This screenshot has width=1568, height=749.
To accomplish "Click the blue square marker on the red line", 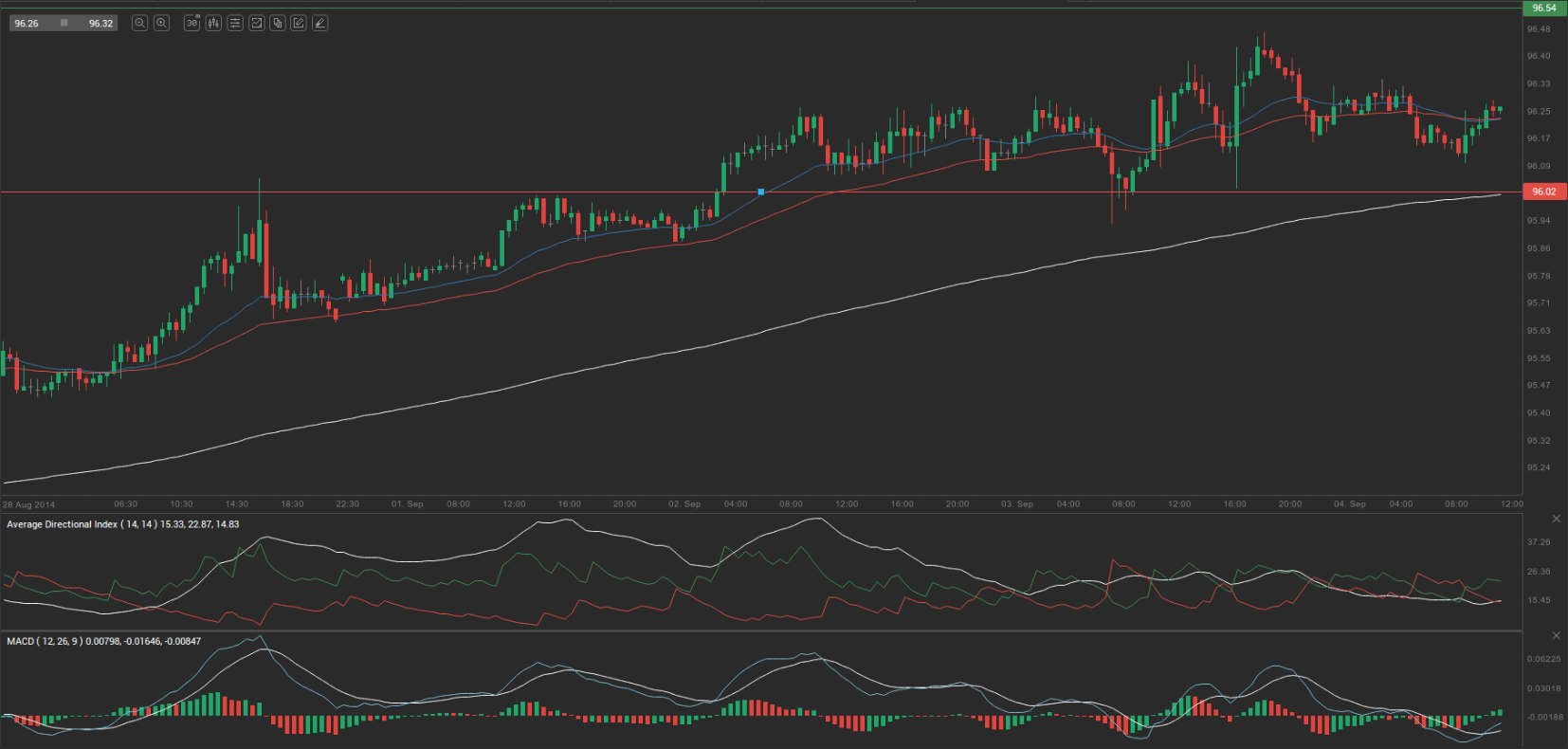I will tap(760, 192).
